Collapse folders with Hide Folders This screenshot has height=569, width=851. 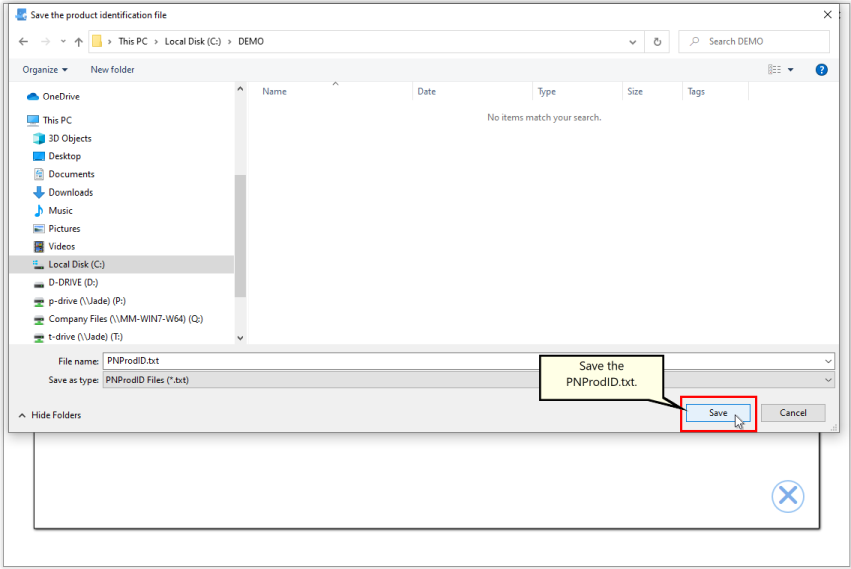pyautogui.click(x=50, y=415)
